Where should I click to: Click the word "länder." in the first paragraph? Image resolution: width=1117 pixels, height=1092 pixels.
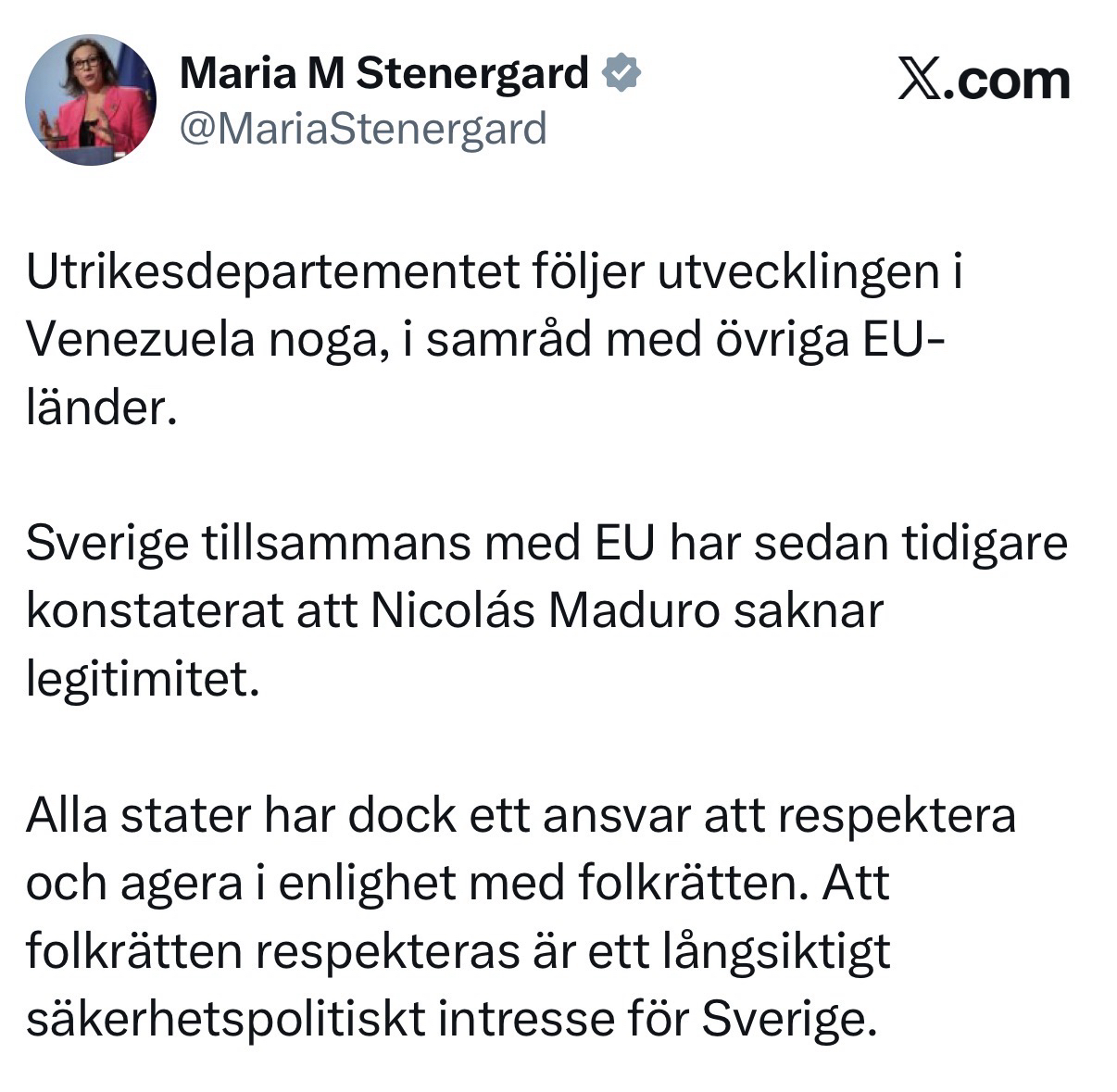[x=101, y=408]
